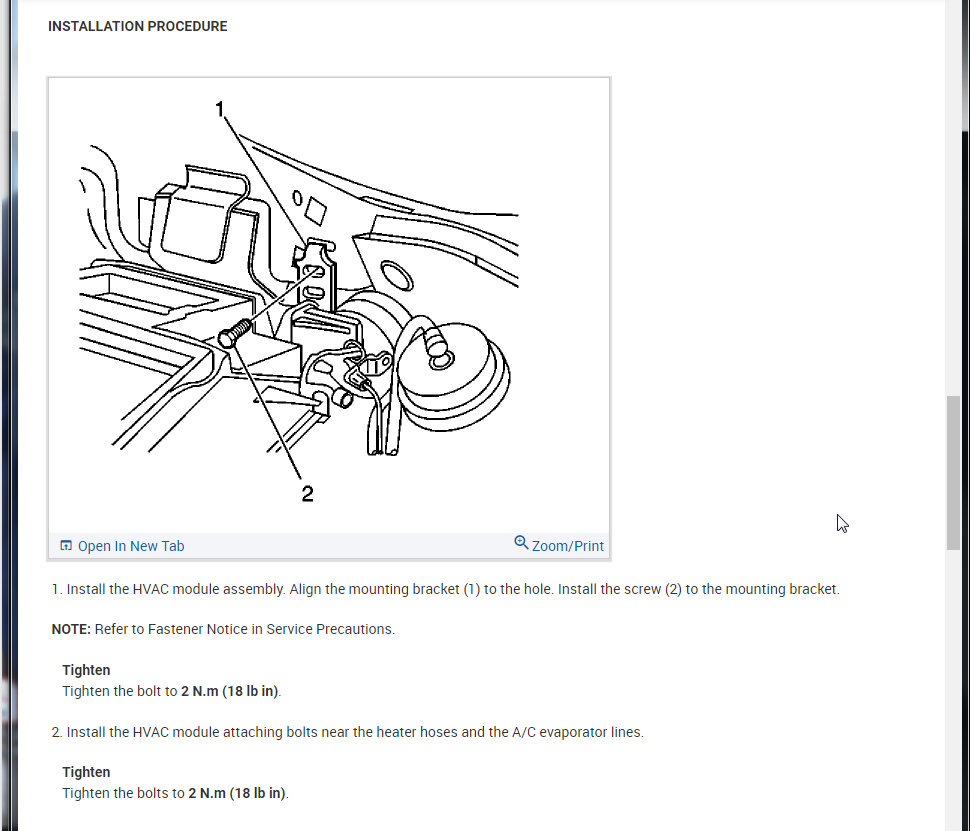Click the scrollbar track above the thumb
Screen dimensions: 970x831
pyautogui.click(x=953, y=198)
